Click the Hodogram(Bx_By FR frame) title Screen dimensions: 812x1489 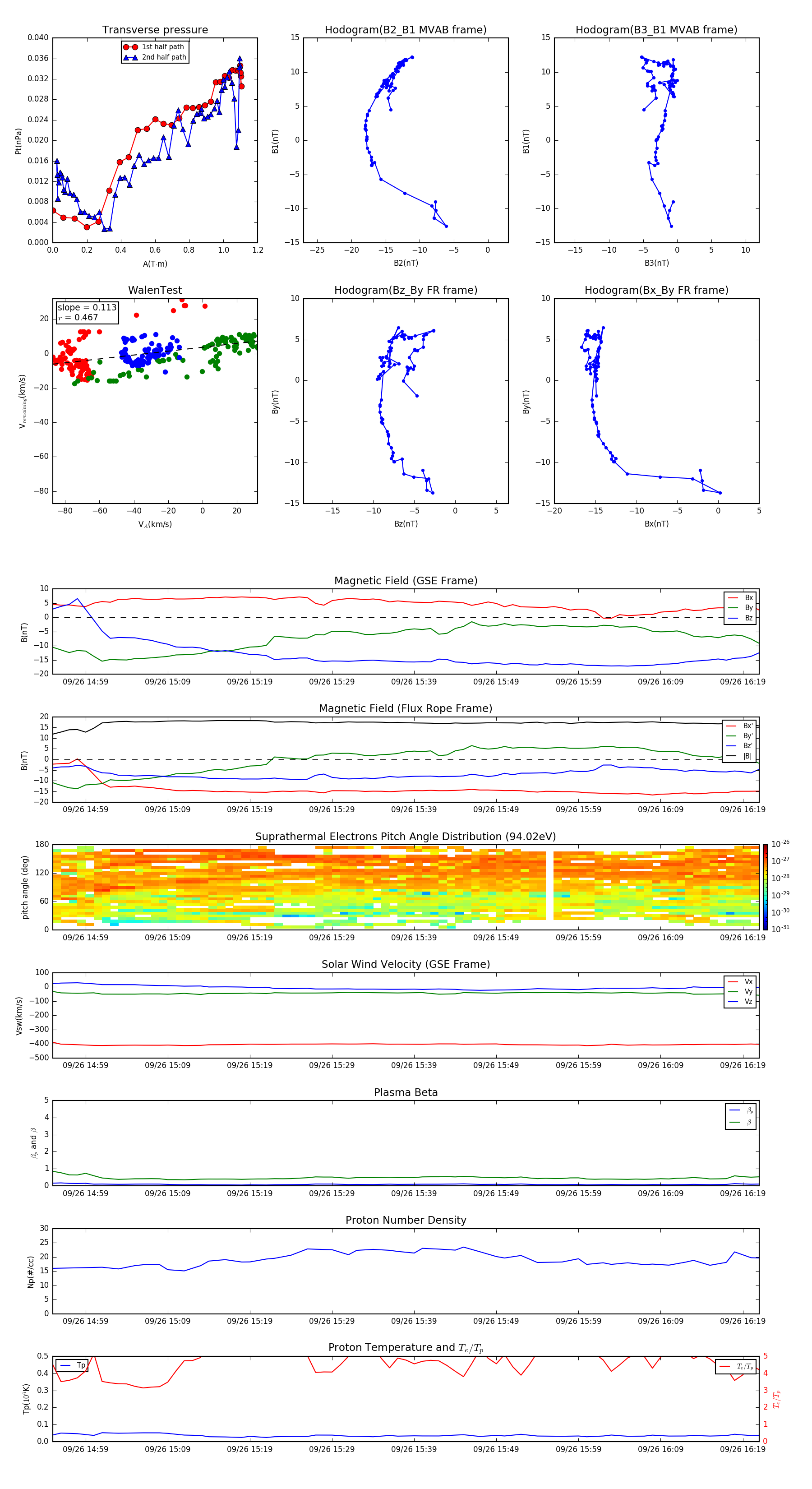pyautogui.click(x=656, y=290)
